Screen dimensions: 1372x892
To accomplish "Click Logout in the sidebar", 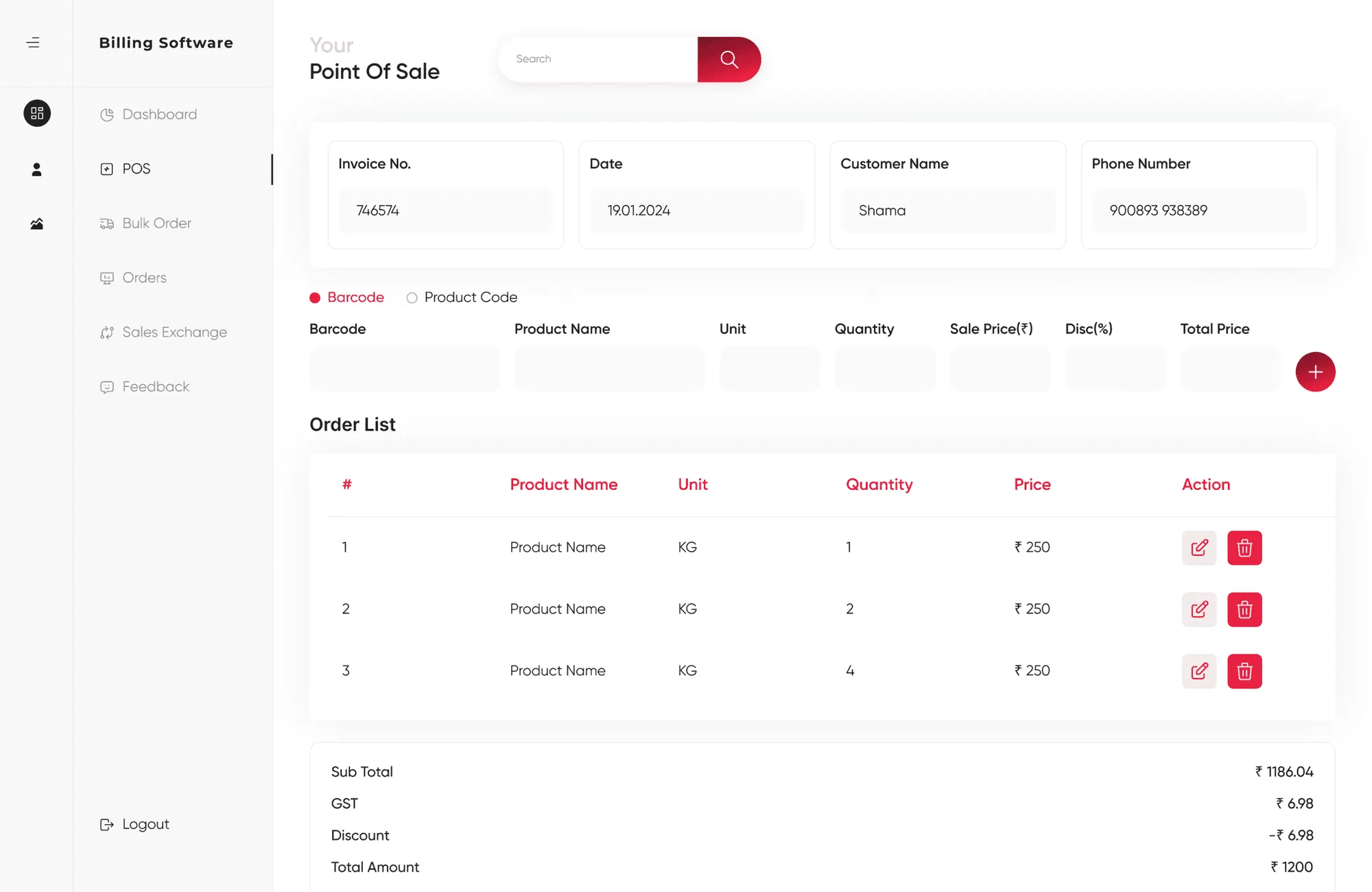I will click(x=134, y=824).
